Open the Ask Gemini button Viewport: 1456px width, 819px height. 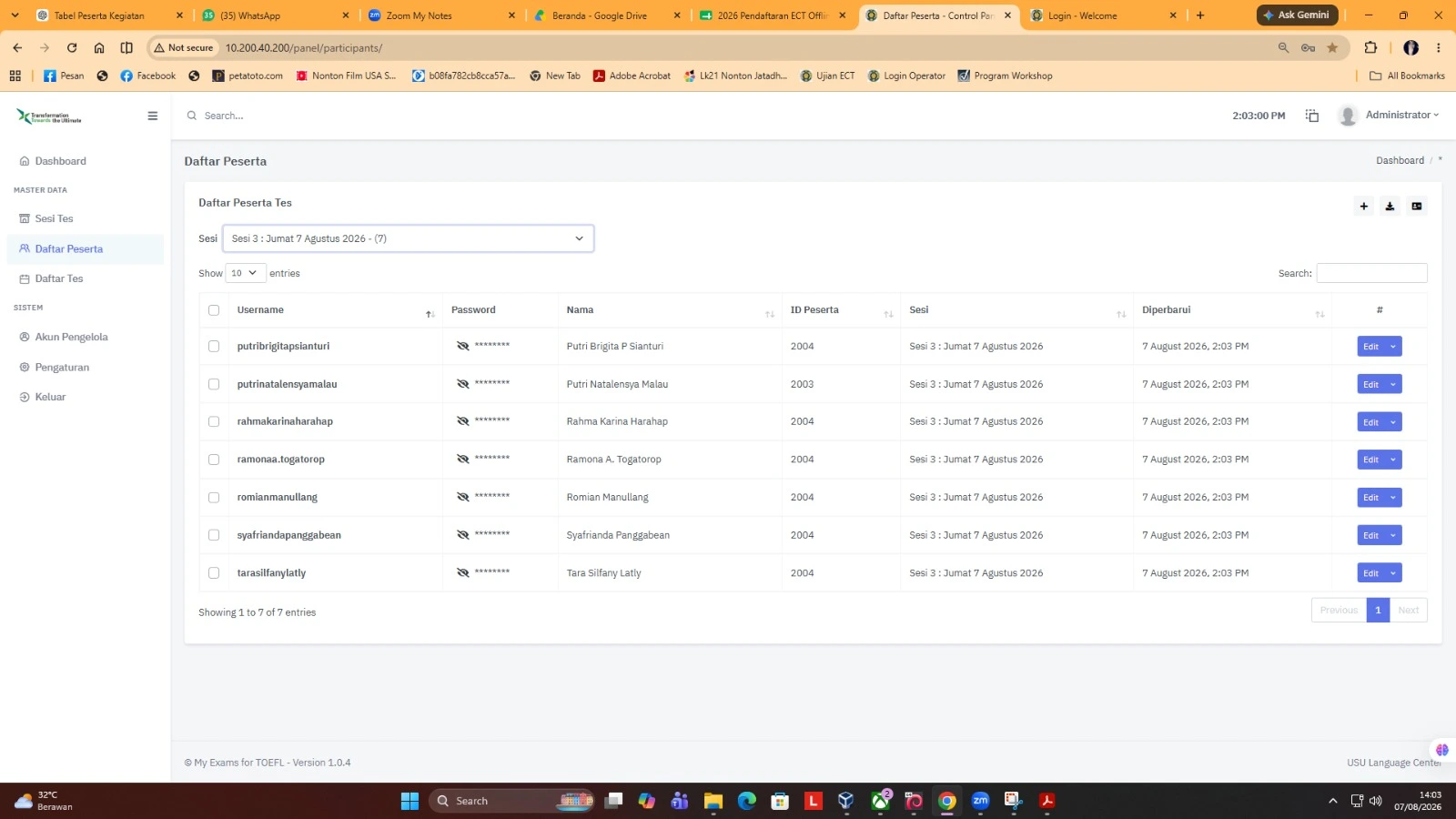click(1296, 15)
